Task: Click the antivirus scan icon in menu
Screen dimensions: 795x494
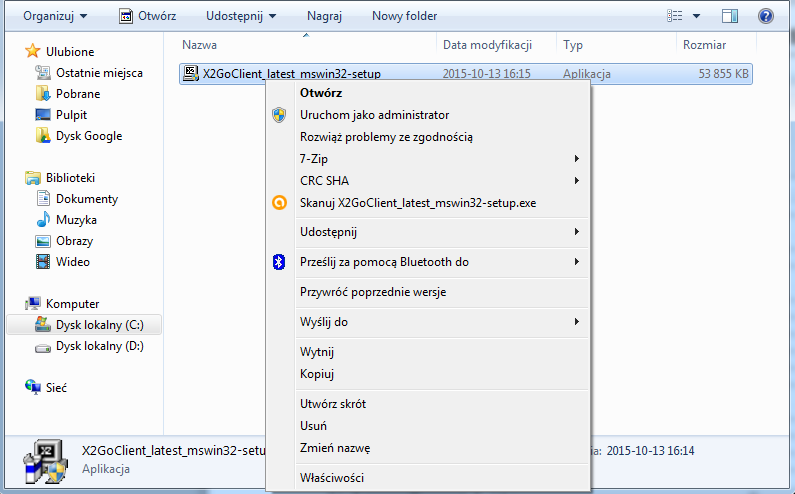Action: [279, 202]
